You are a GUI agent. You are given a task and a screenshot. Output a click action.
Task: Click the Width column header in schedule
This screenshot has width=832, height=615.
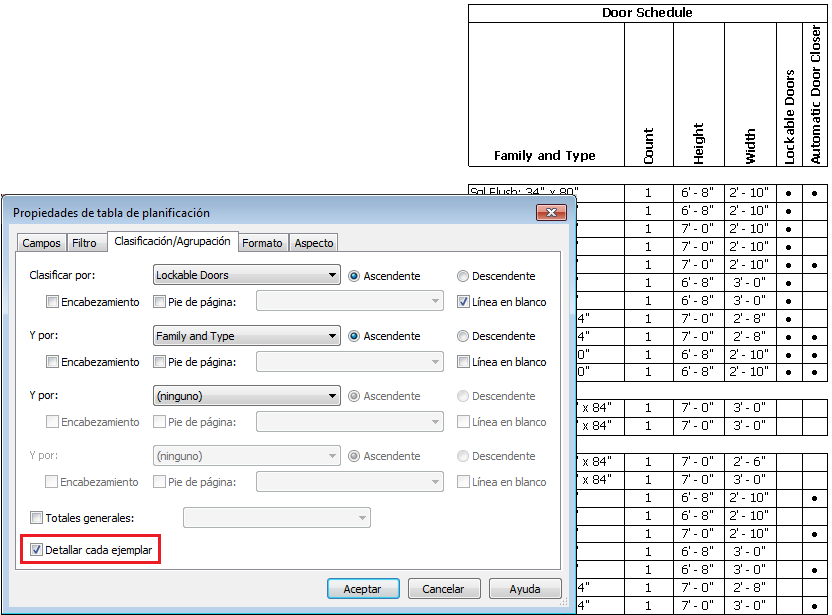pos(750,94)
